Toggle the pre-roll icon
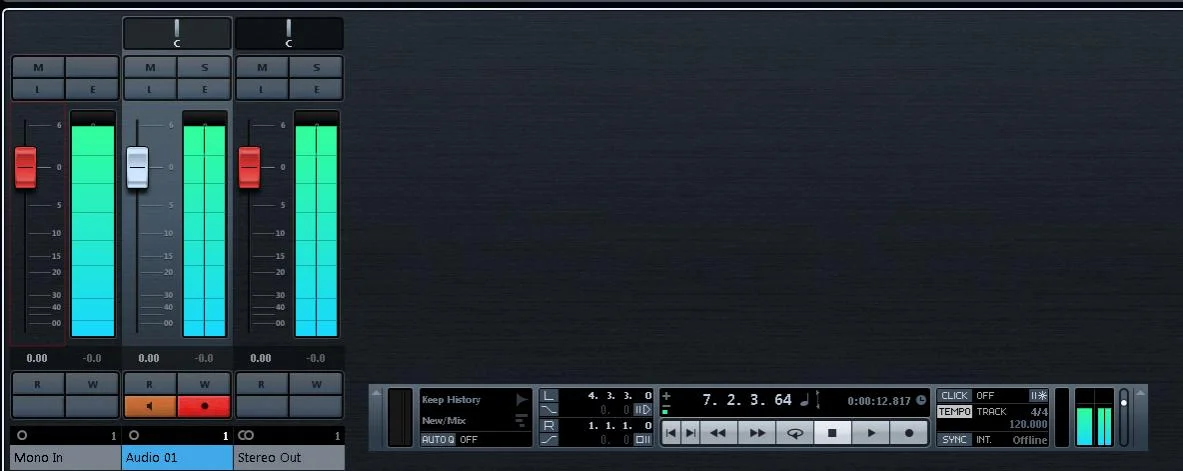Viewport: 1183px width, 471px height. tap(643, 409)
